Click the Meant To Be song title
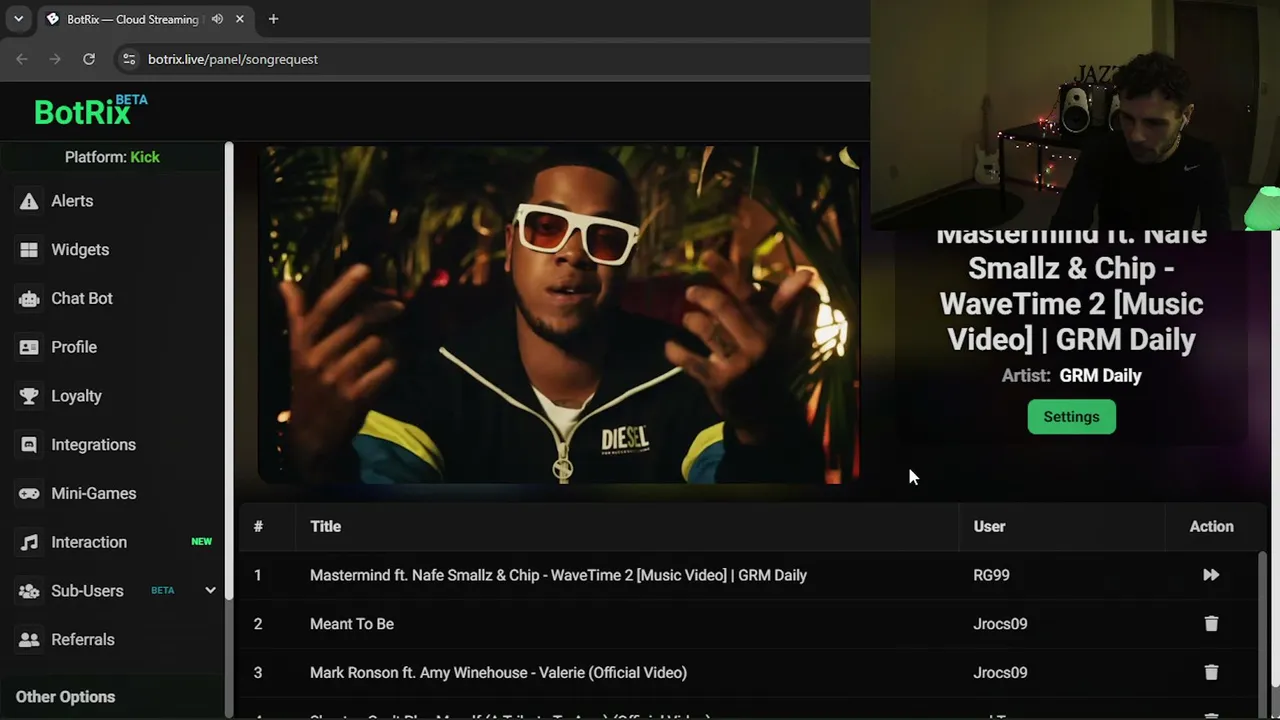The image size is (1280, 720). (352, 624)
